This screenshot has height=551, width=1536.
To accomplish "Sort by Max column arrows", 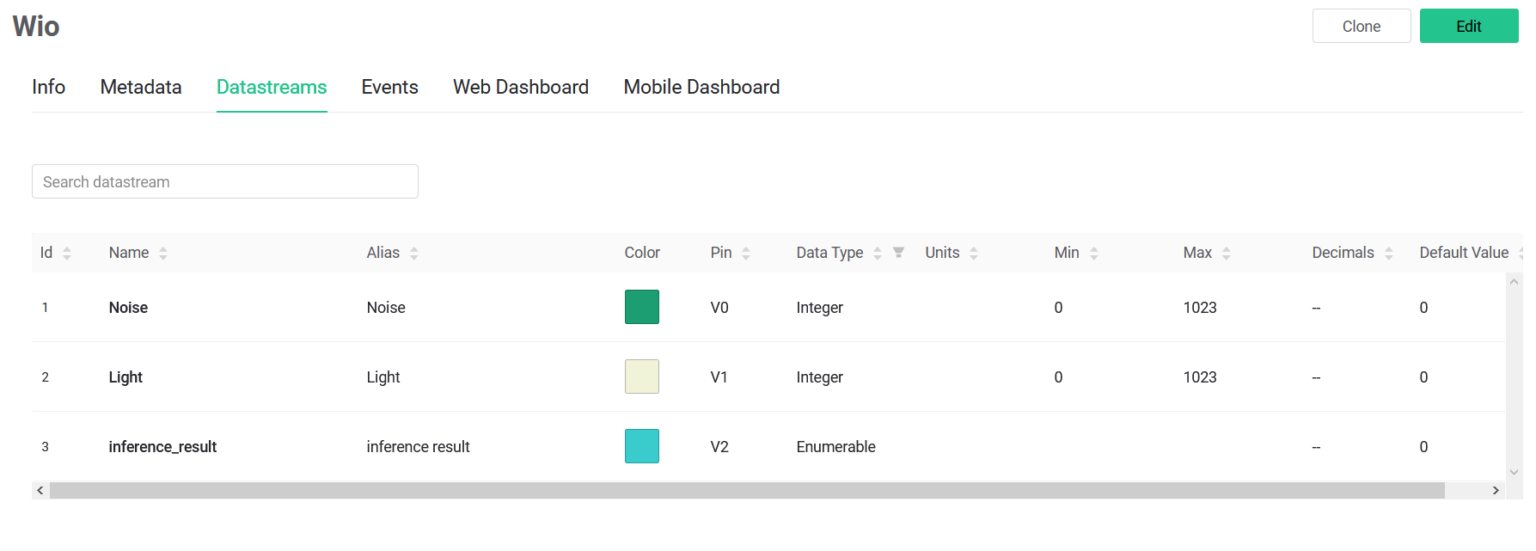I will (x=1226, y=253).
